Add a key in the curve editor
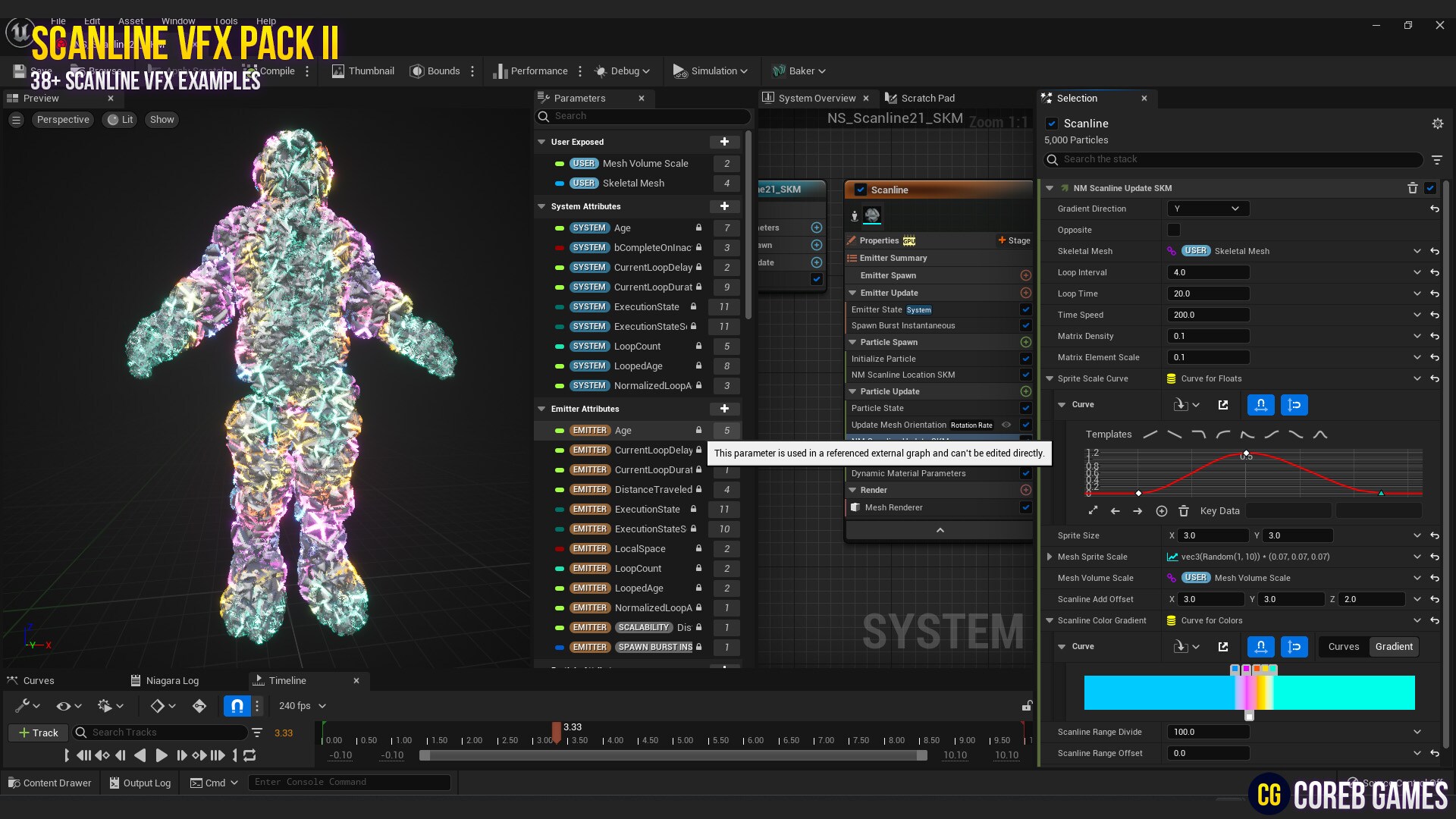The width and height of the screenshot is (1456, 819). pyautogui.click(x=1161, y=511)
